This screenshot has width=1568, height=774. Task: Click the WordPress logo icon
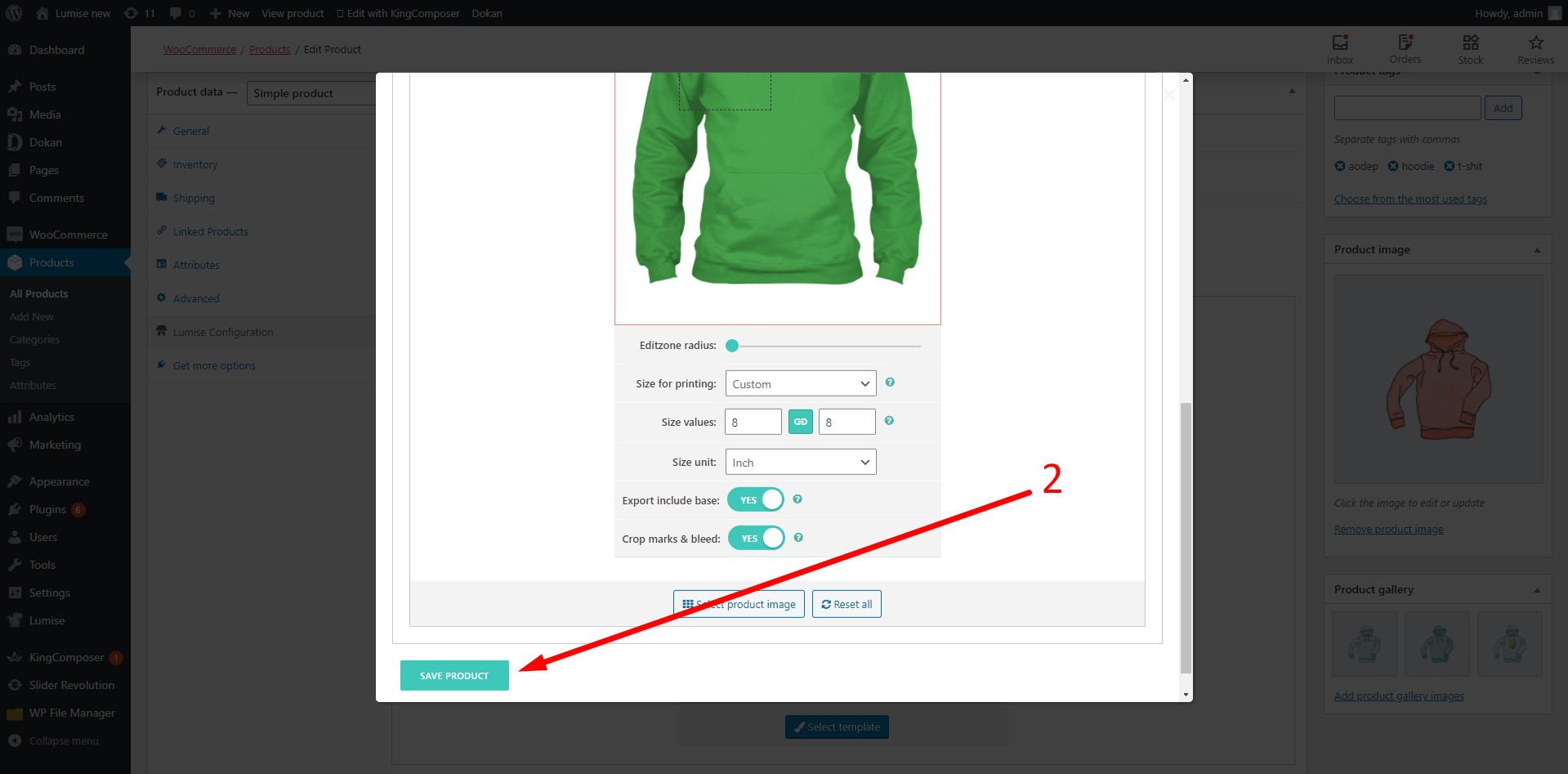[14, 13]
